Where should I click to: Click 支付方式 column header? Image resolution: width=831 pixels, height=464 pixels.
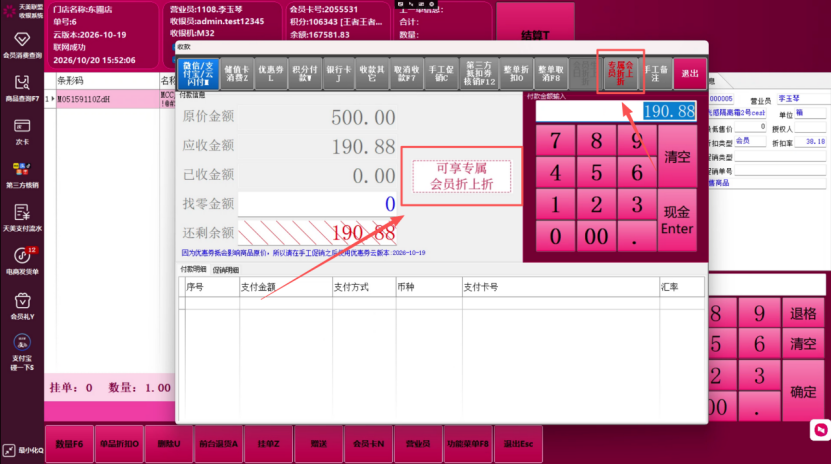(x=364, y=287)
